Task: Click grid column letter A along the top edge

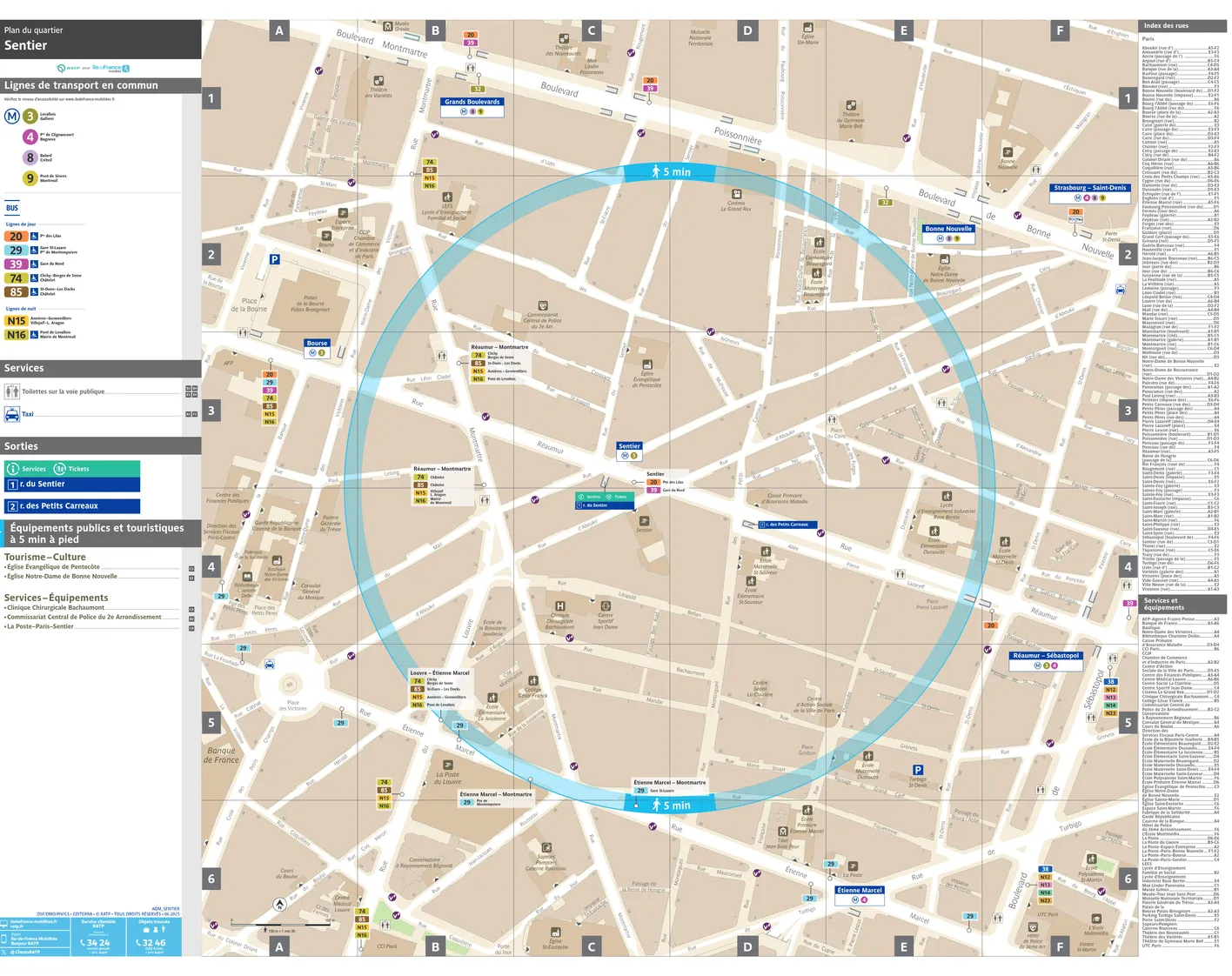Action: click(279, 30)
